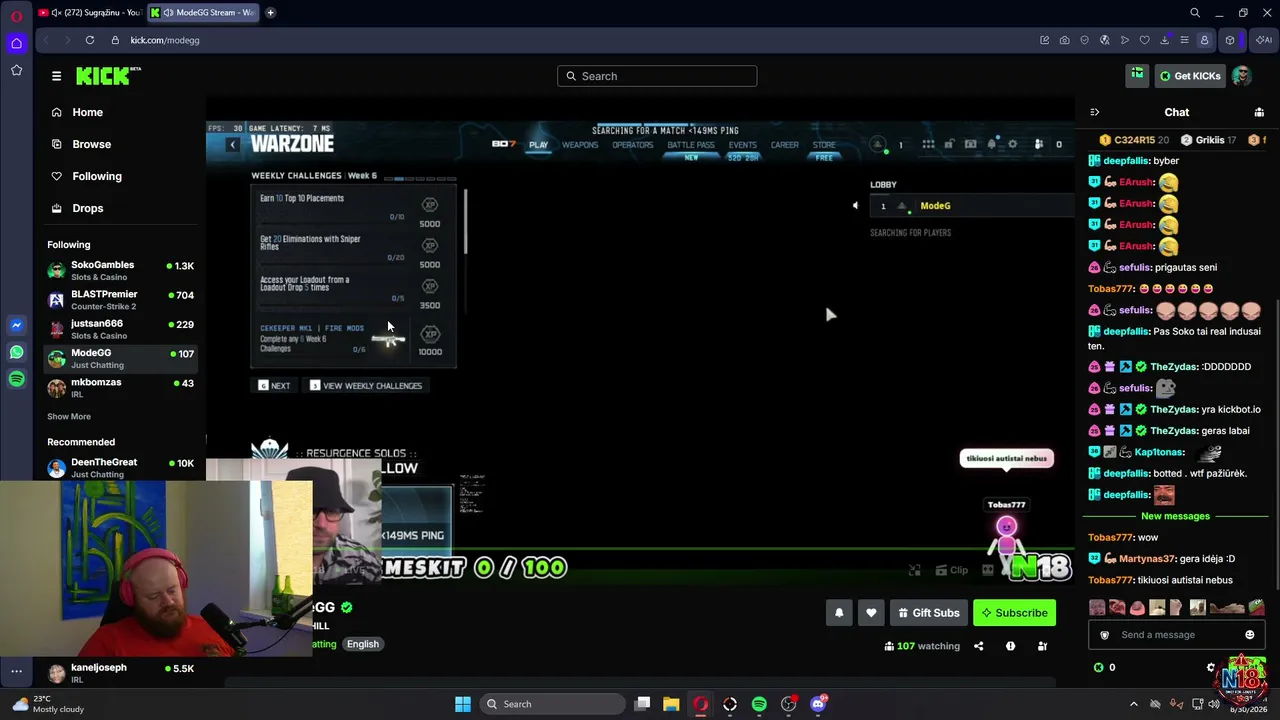Open Drops in Kick sidebar
Image resolution: width=1280 pixels, height=720 pixels.
(x=88, y=208)
